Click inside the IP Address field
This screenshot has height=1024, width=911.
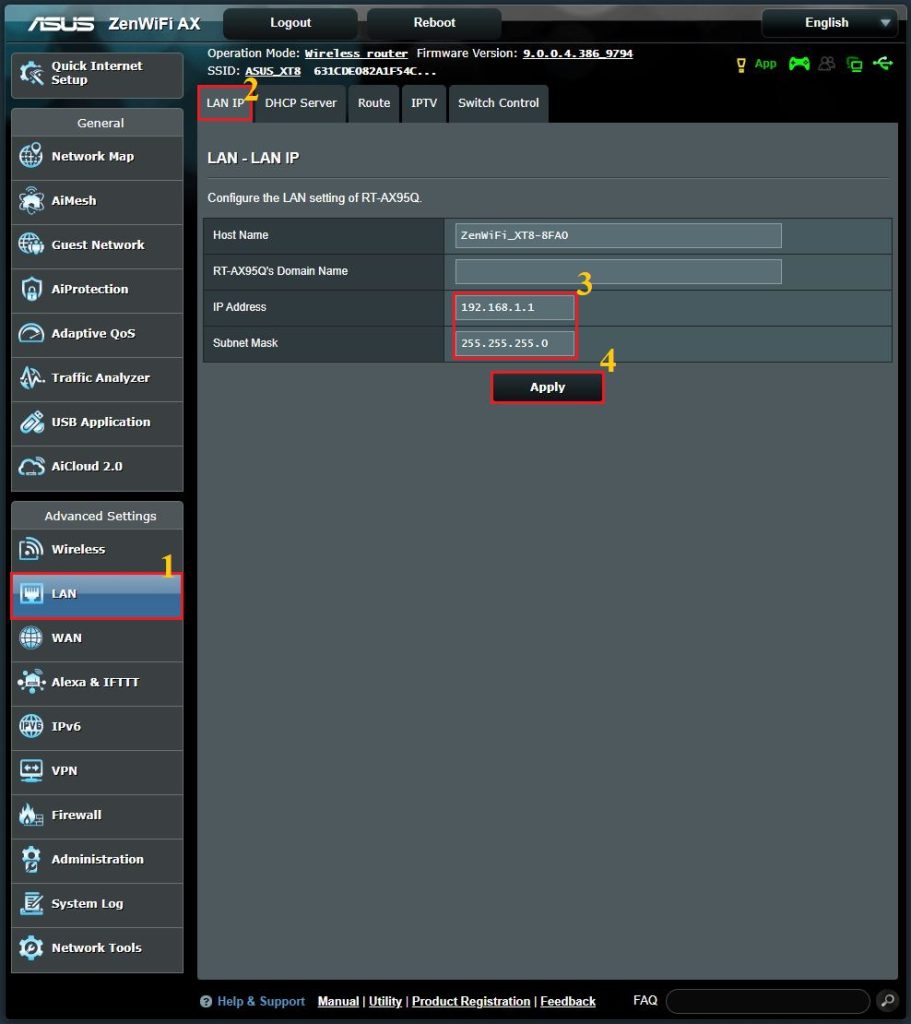513,307
